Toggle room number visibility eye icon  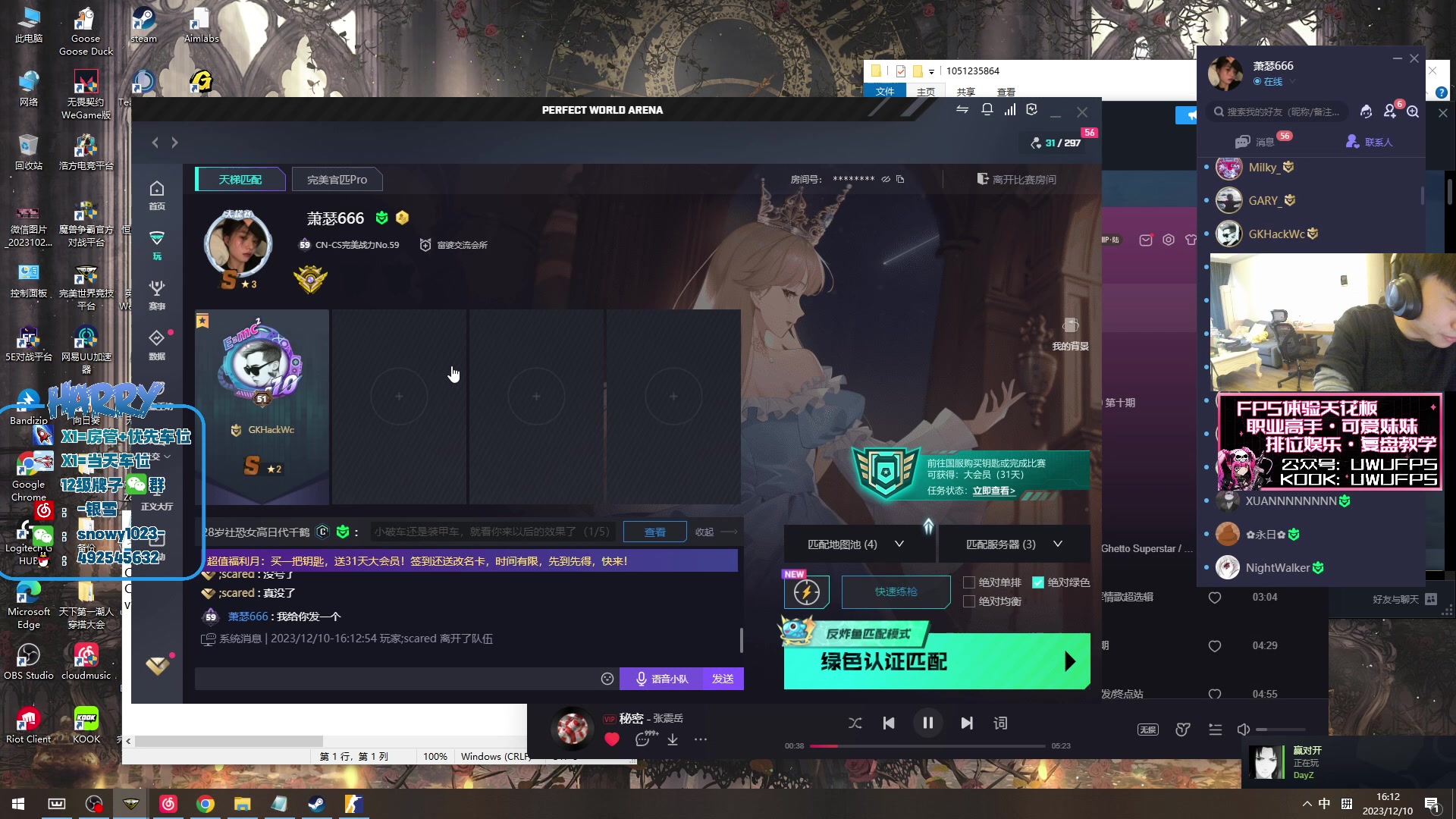885,180
